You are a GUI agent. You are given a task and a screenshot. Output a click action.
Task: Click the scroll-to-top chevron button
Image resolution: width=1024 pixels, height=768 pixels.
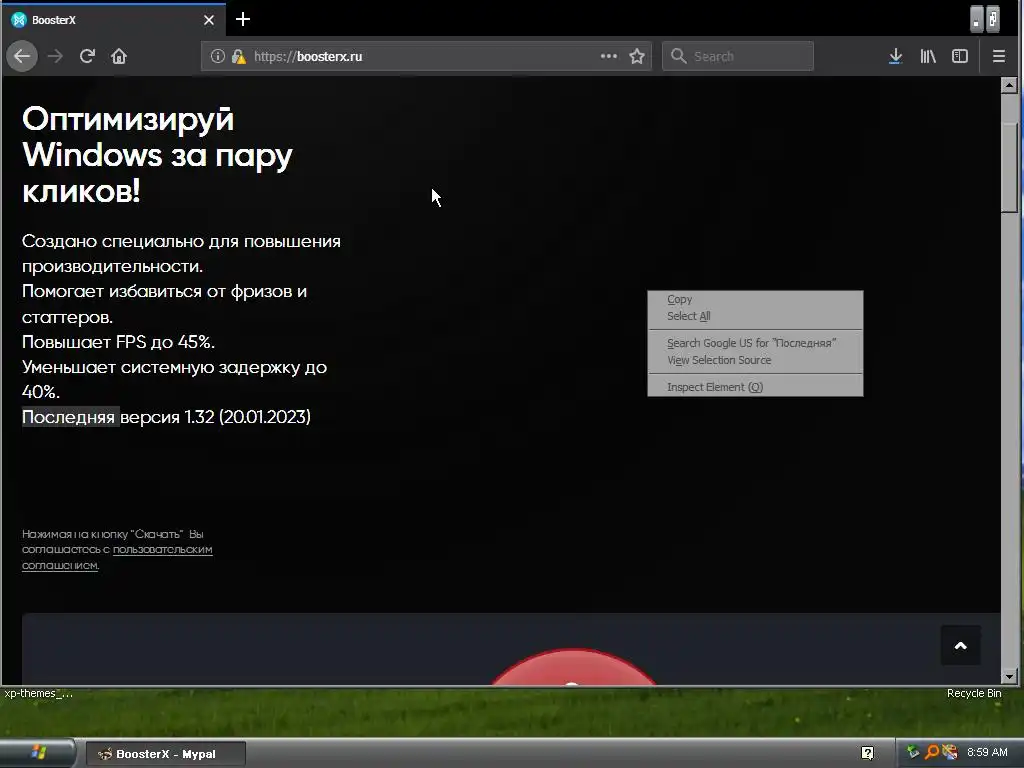961,646
